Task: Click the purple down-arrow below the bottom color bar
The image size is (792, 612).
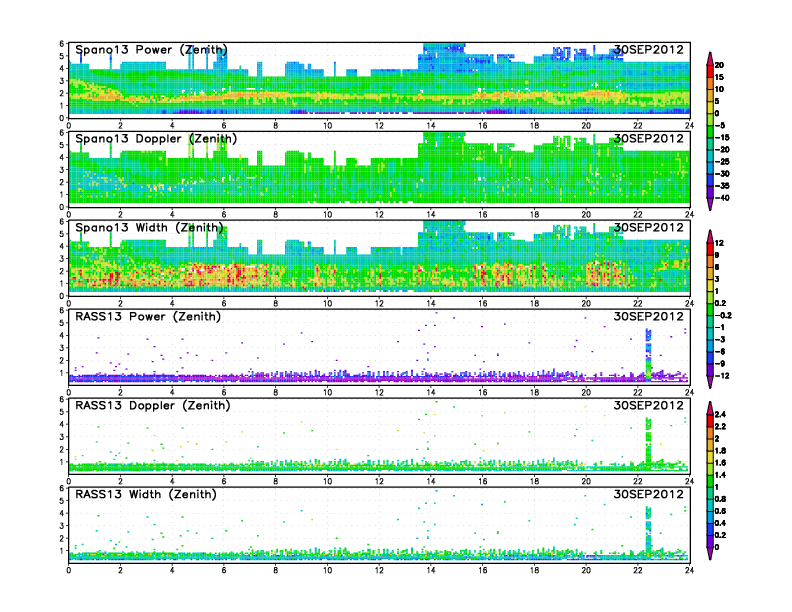Action: pyautogui.click(x=710, y=554)
